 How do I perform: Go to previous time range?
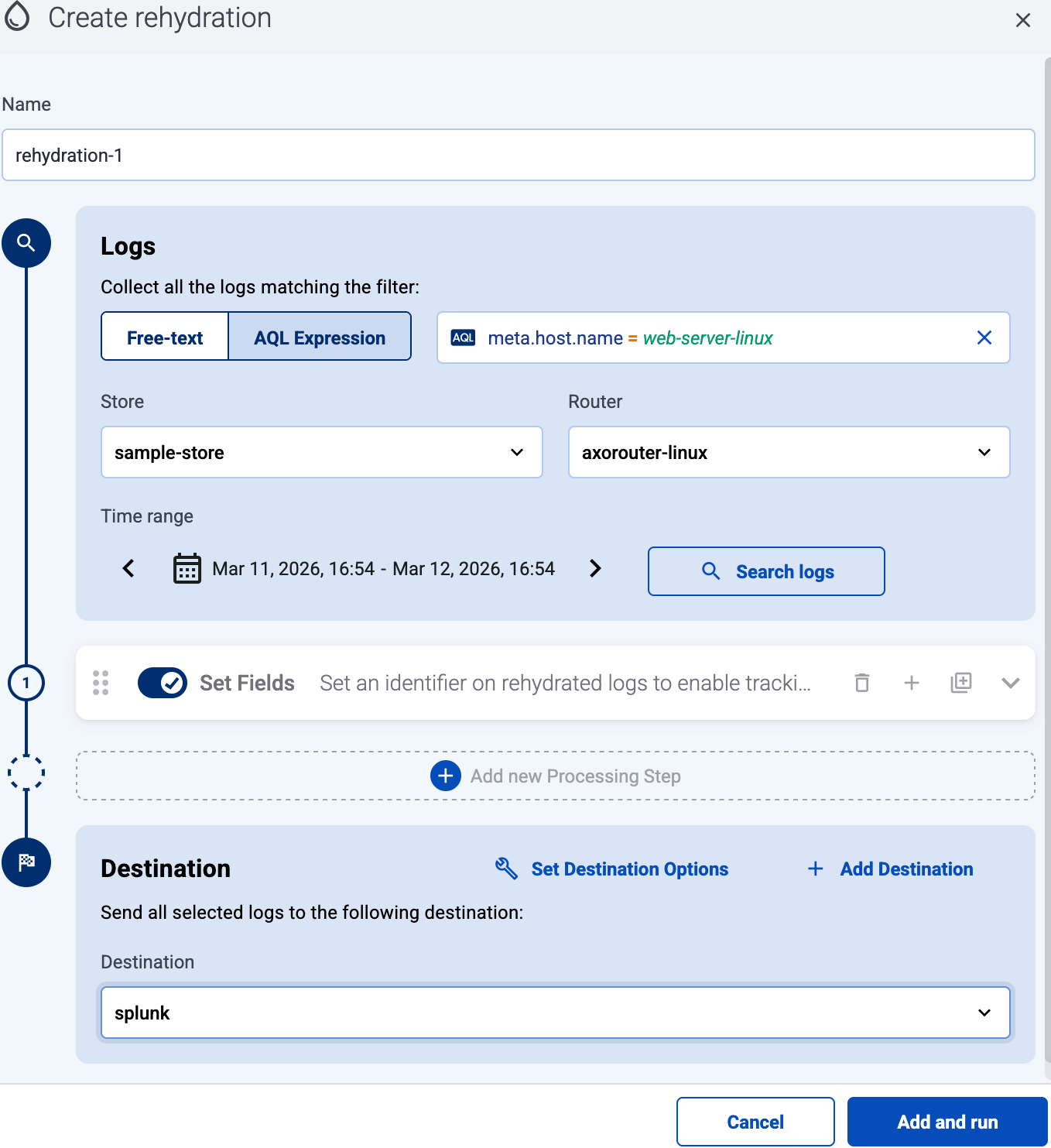click(129, 569)
